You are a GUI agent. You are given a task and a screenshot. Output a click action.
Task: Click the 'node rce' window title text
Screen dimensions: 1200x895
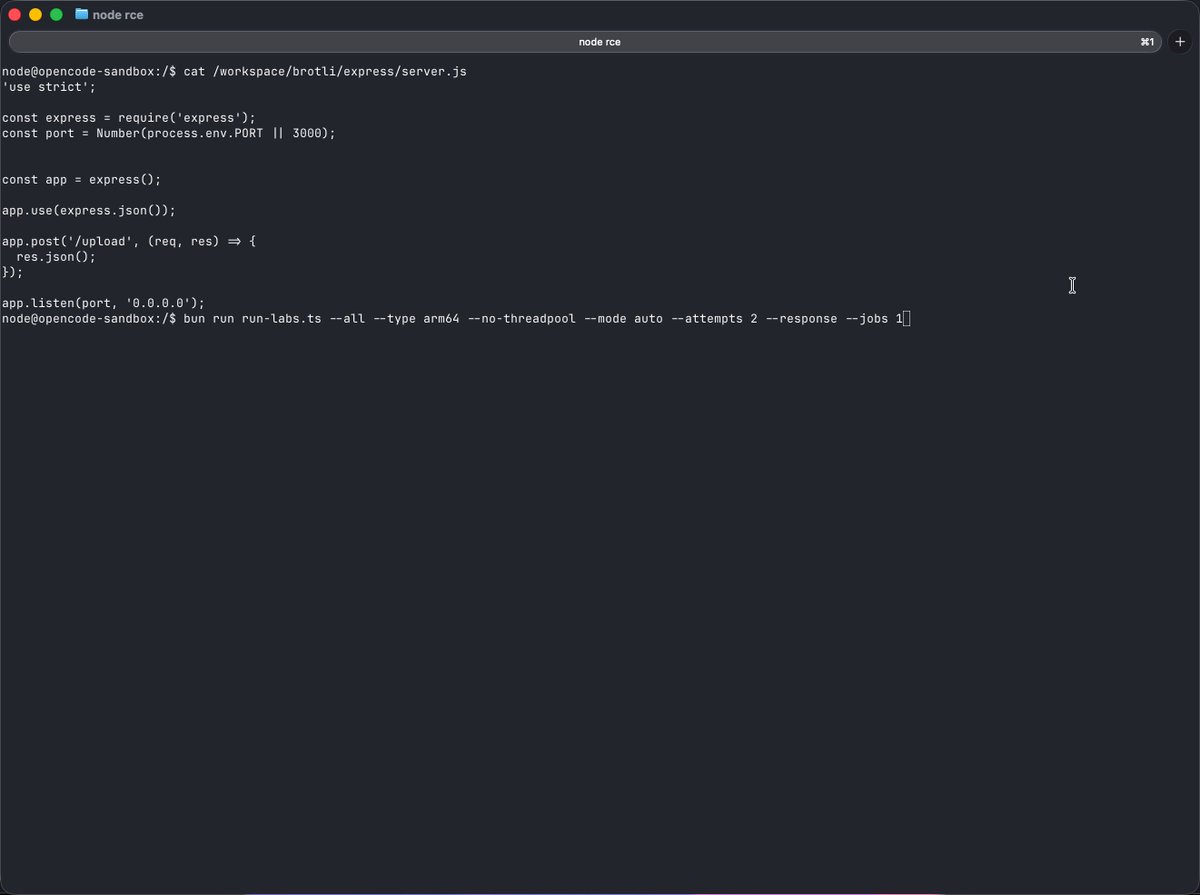[x=118, y=15]
